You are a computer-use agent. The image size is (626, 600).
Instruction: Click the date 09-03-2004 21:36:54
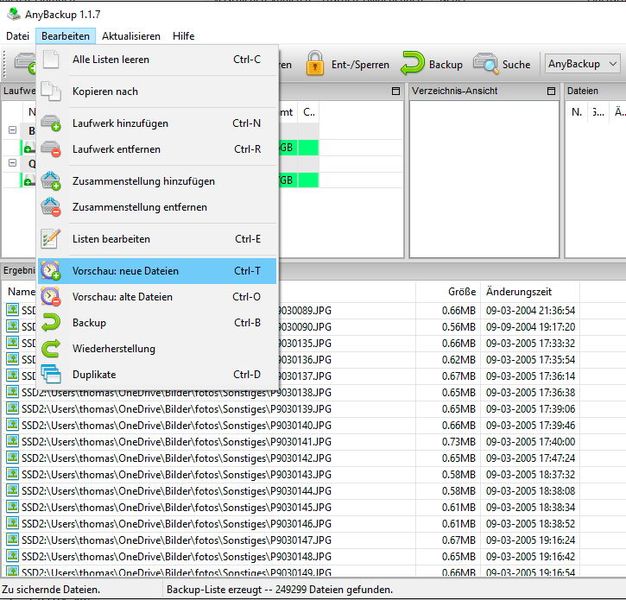click(531, 310)
